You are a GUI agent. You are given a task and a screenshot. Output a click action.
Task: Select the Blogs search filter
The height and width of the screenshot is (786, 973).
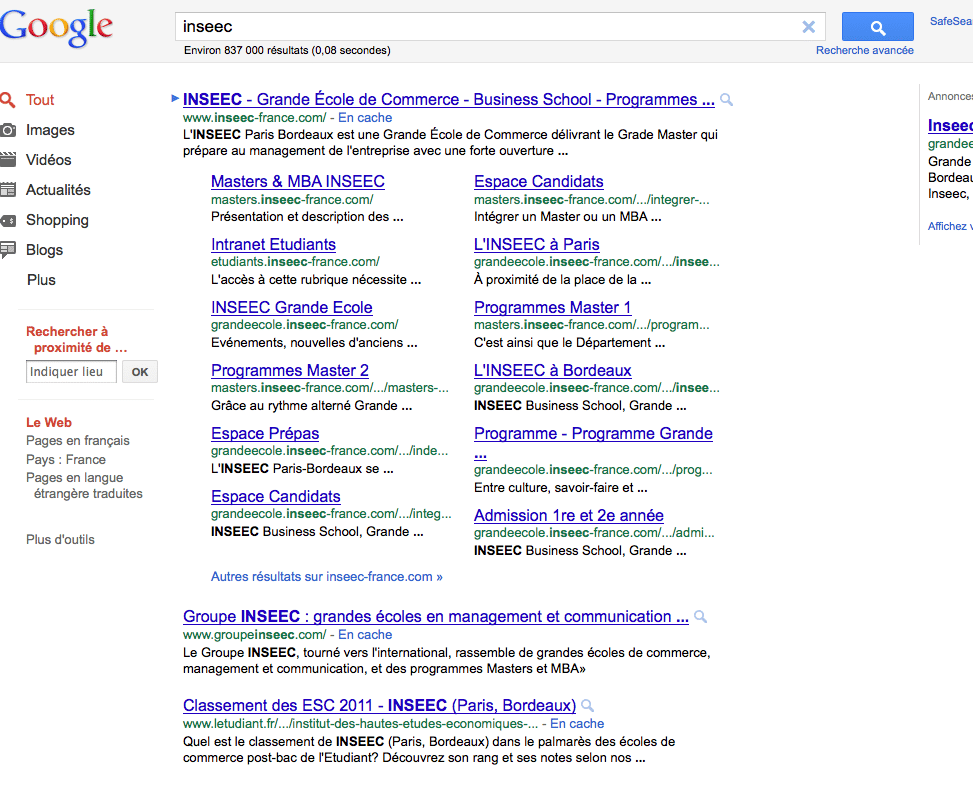(x=44, y=250)
